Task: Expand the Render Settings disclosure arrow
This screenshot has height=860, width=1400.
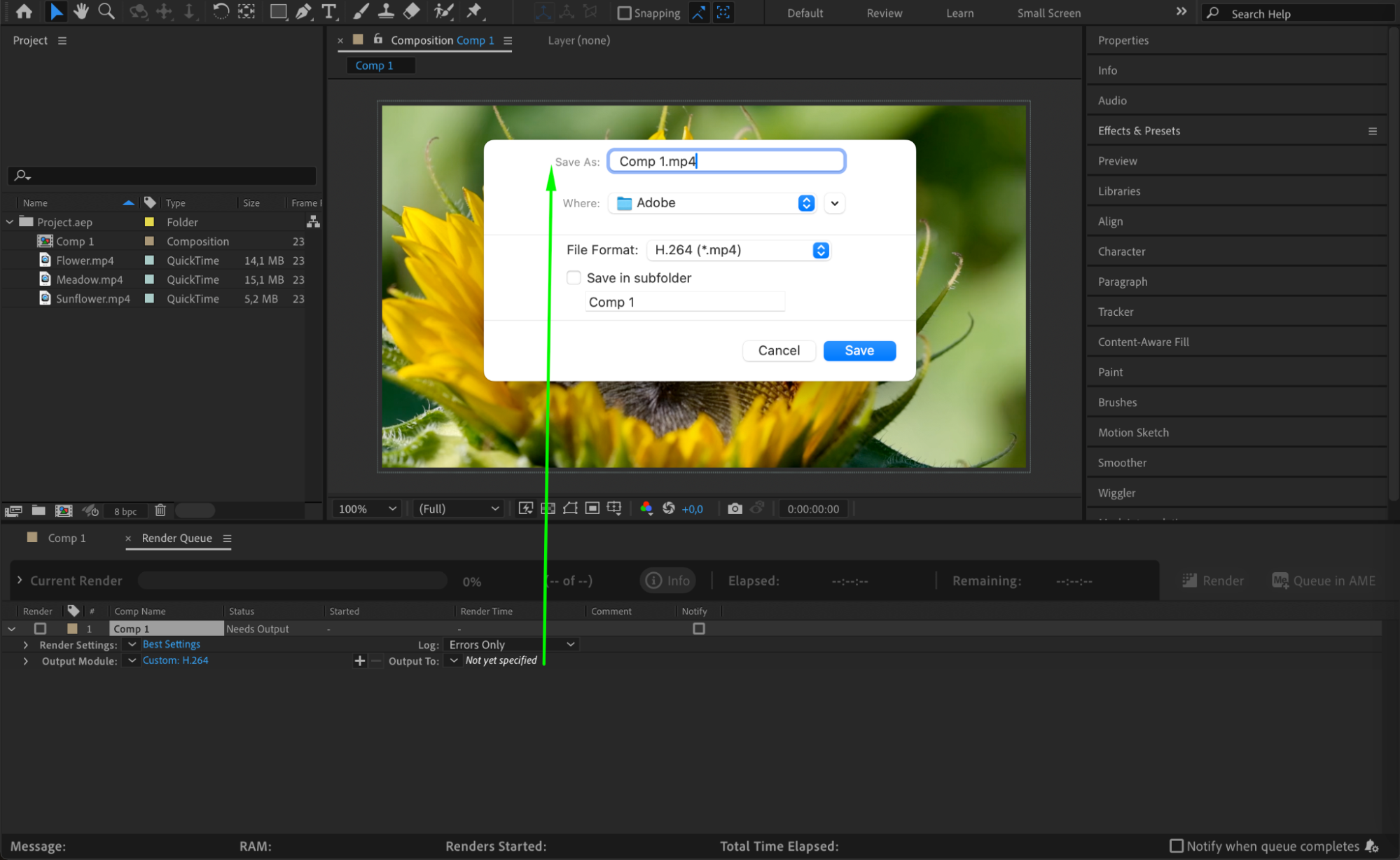Action: click(26, 644)
